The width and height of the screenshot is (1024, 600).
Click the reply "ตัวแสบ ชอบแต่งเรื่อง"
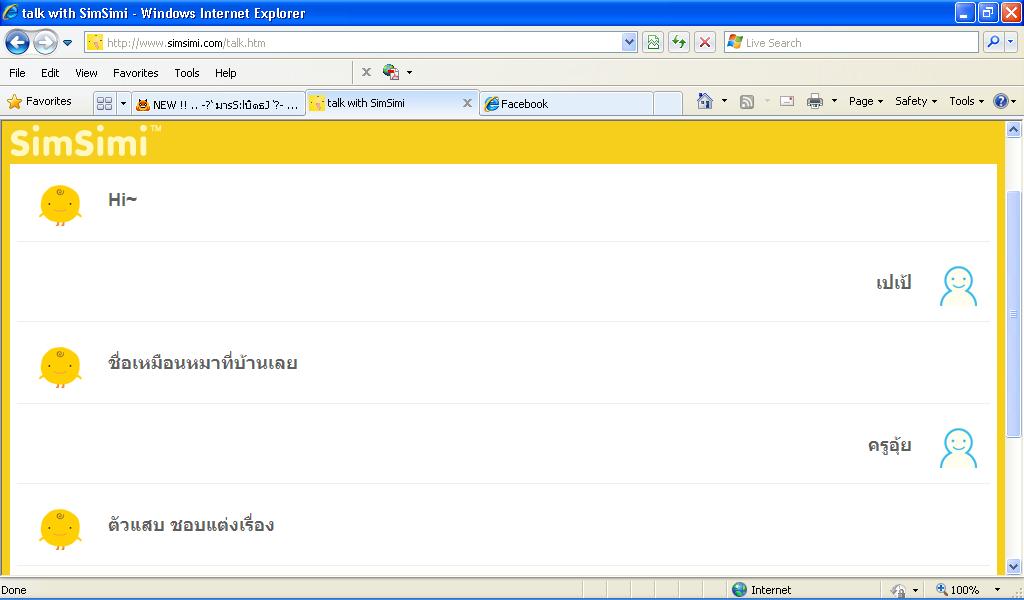point(191,524)
